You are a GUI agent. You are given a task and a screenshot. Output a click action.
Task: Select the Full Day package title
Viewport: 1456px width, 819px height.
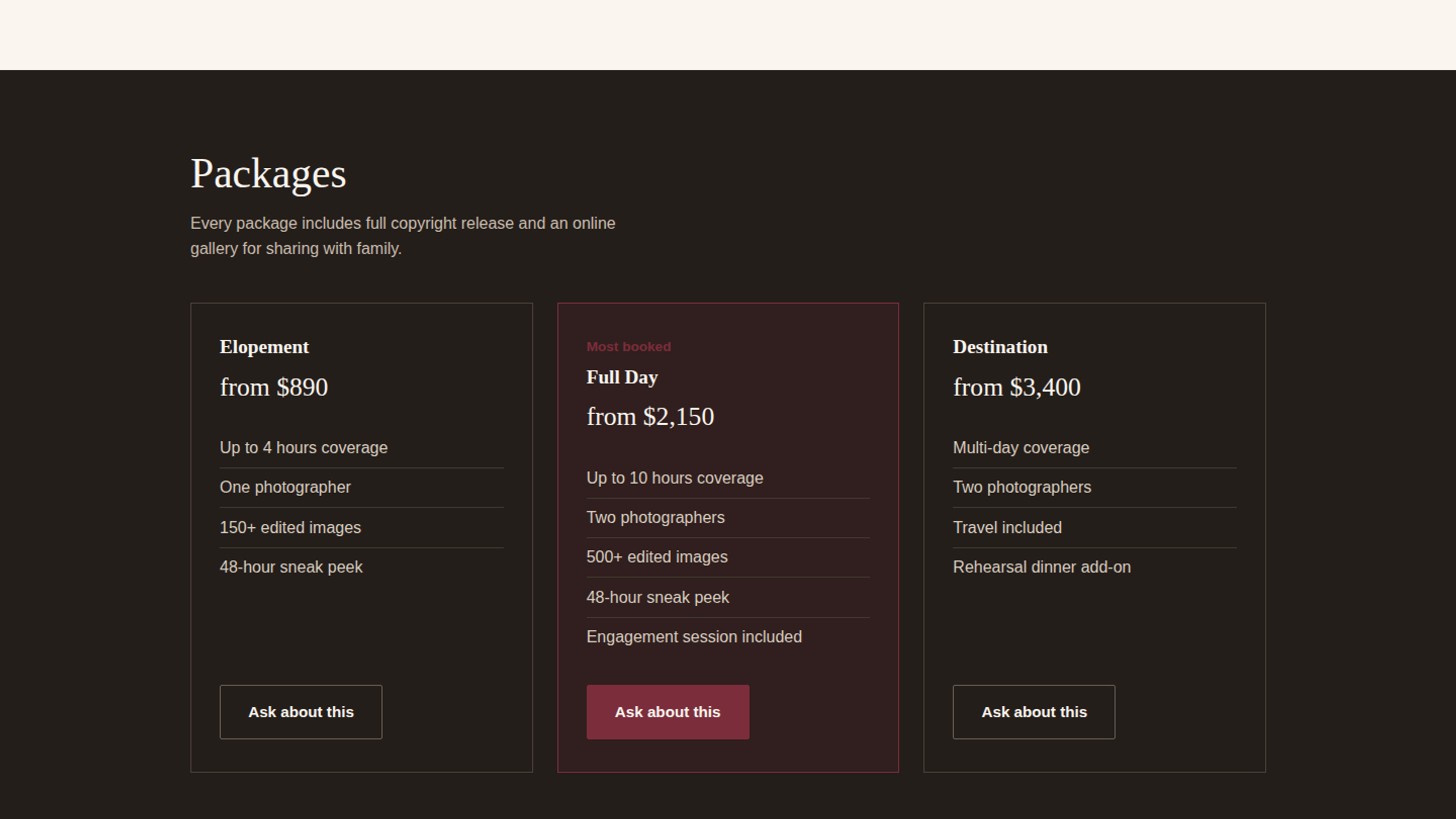(x=622, y=377)
